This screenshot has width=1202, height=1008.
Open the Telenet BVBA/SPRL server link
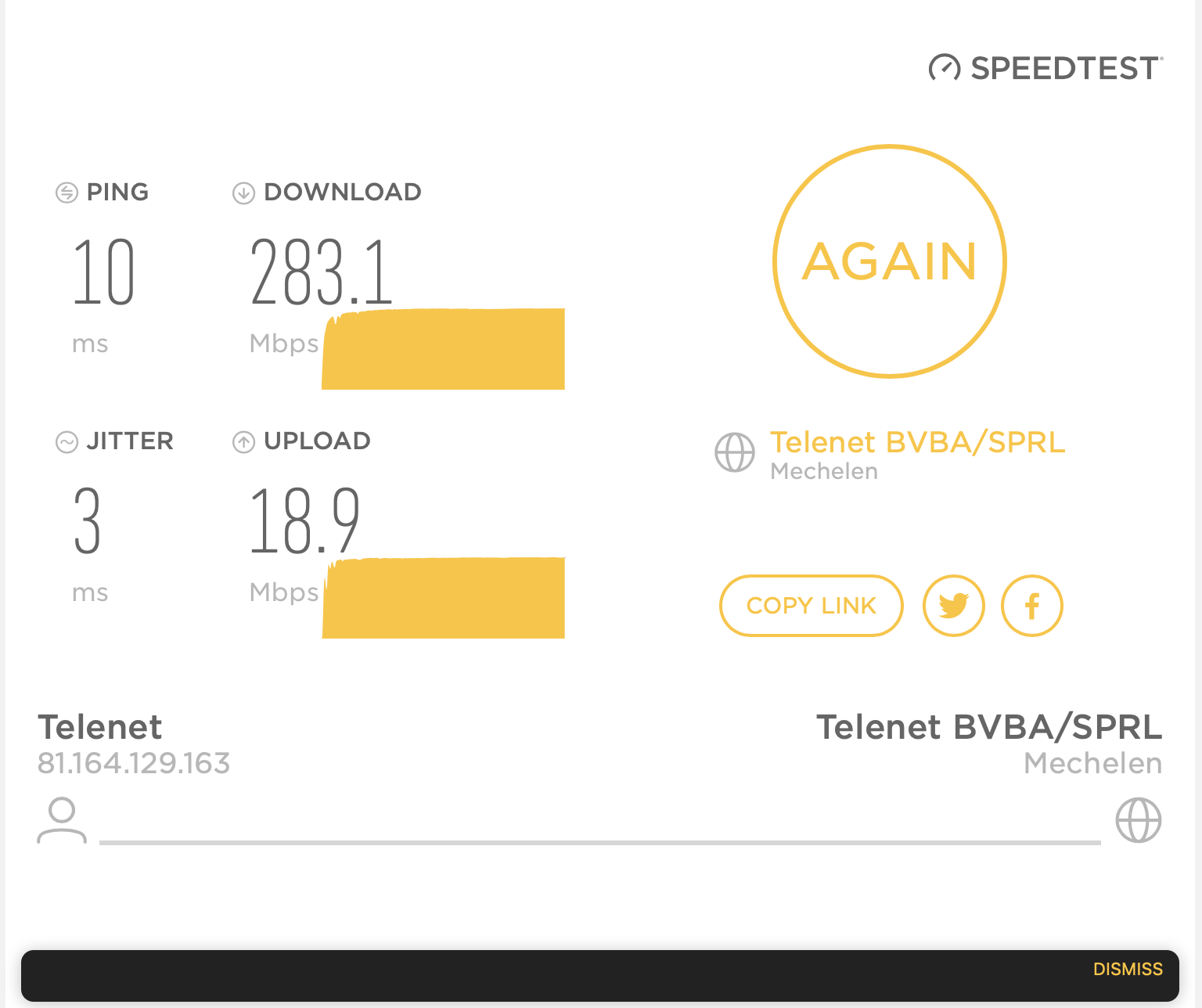click(917, 443)
